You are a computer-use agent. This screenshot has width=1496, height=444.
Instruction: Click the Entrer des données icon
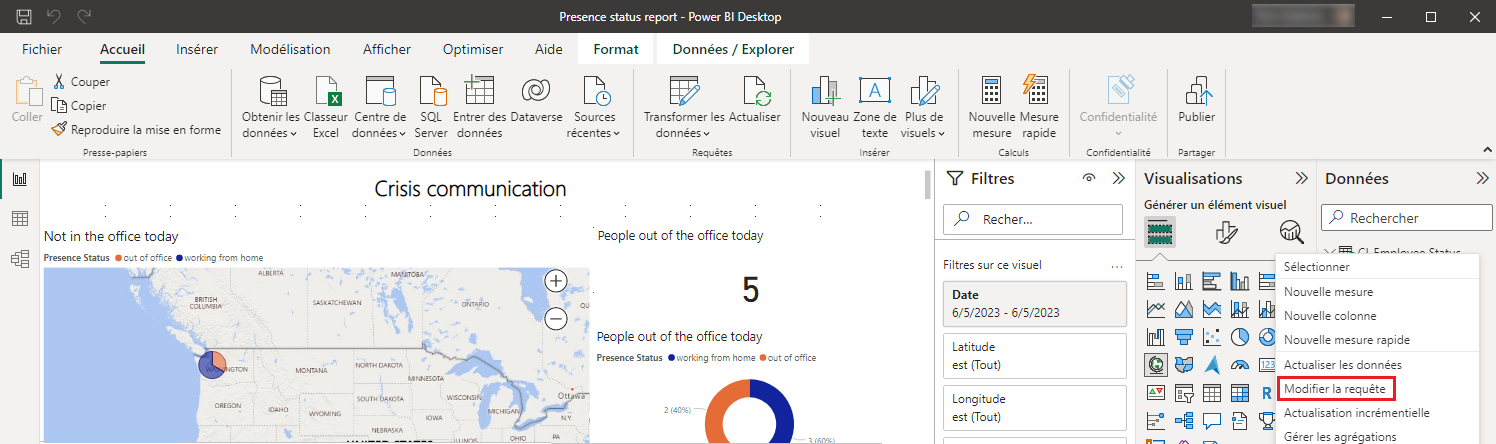[479, 107]
